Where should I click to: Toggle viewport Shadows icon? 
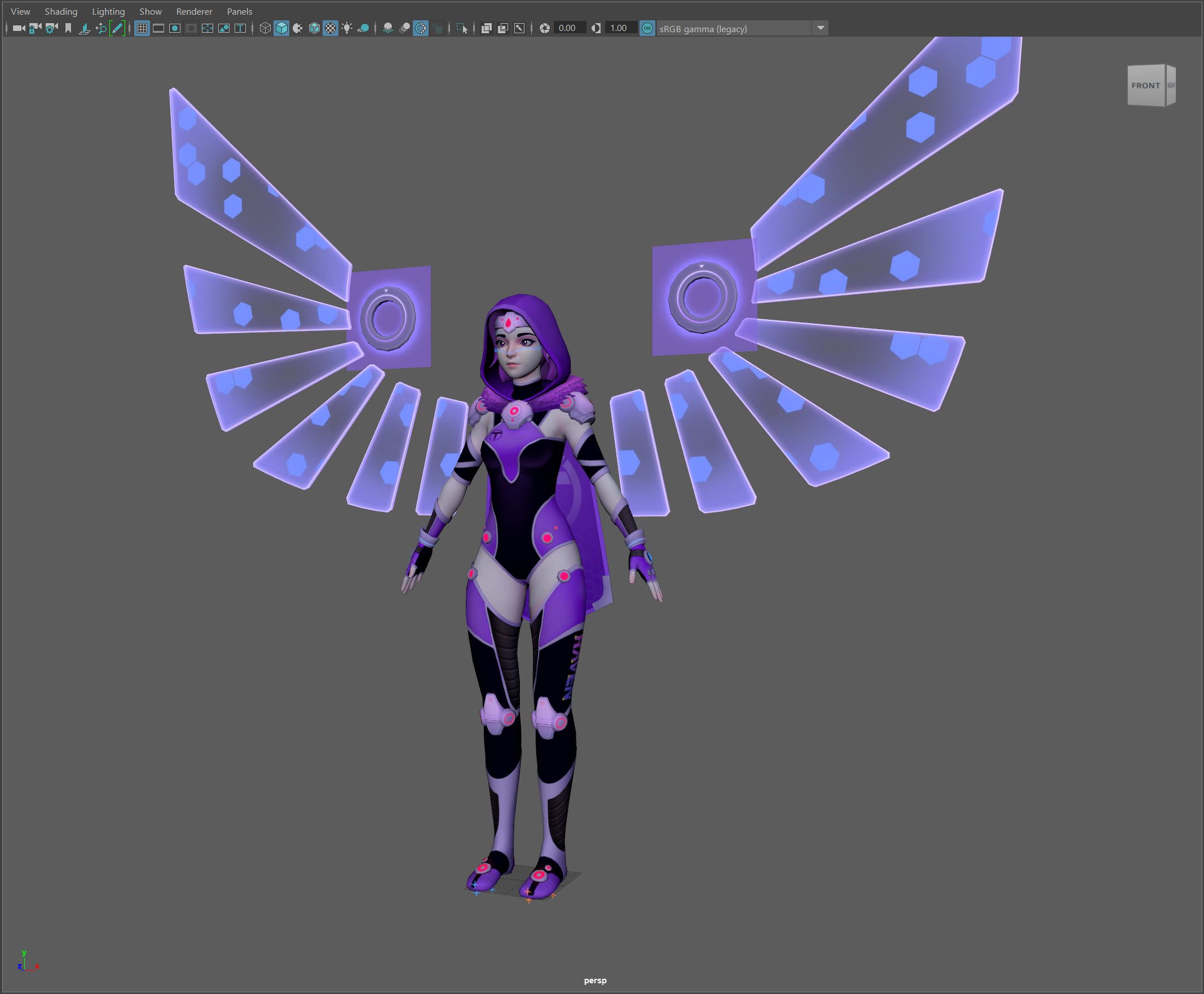[x=363, y=28]
